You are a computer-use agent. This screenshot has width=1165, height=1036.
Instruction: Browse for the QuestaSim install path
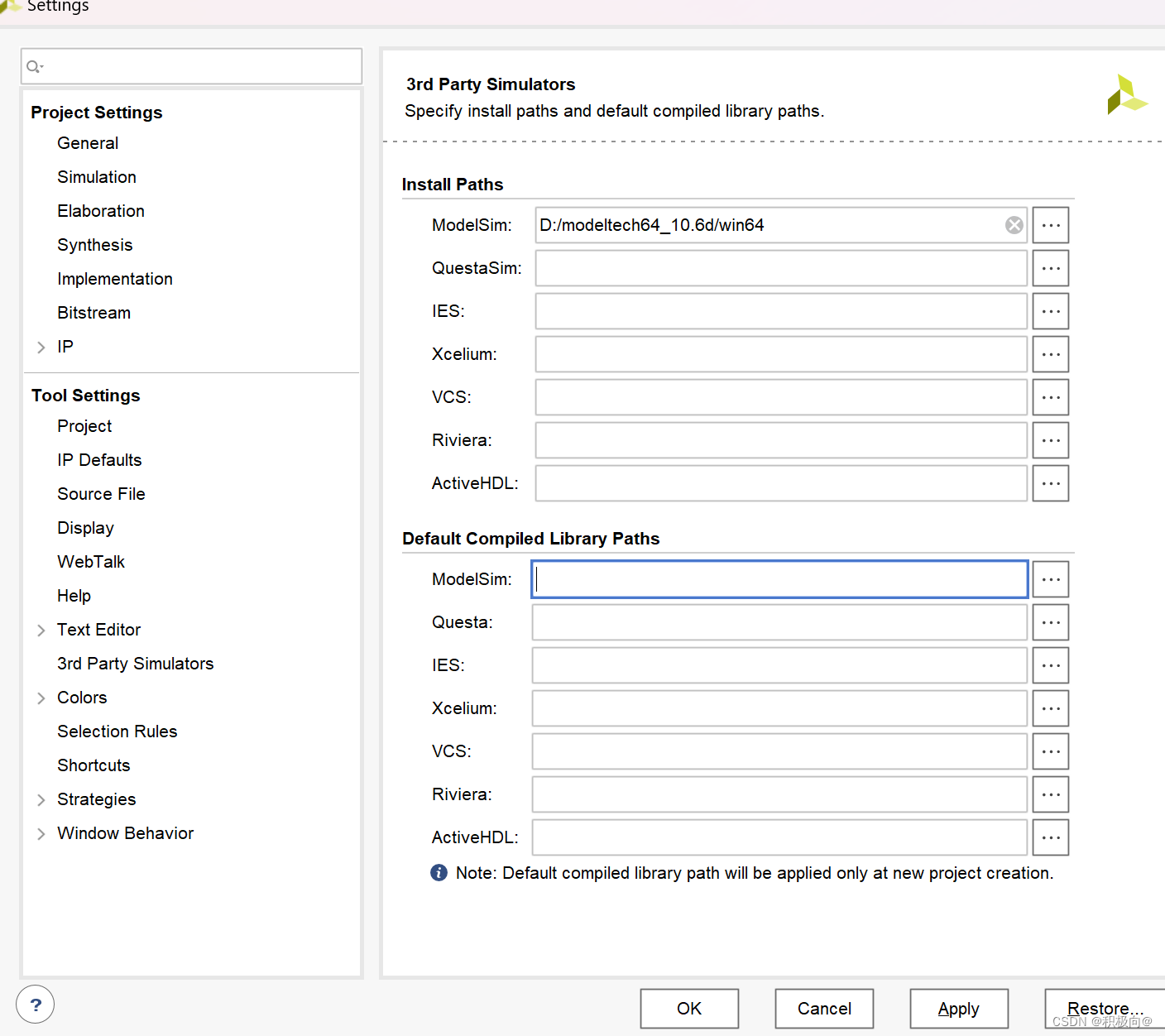coord(1050,267)
